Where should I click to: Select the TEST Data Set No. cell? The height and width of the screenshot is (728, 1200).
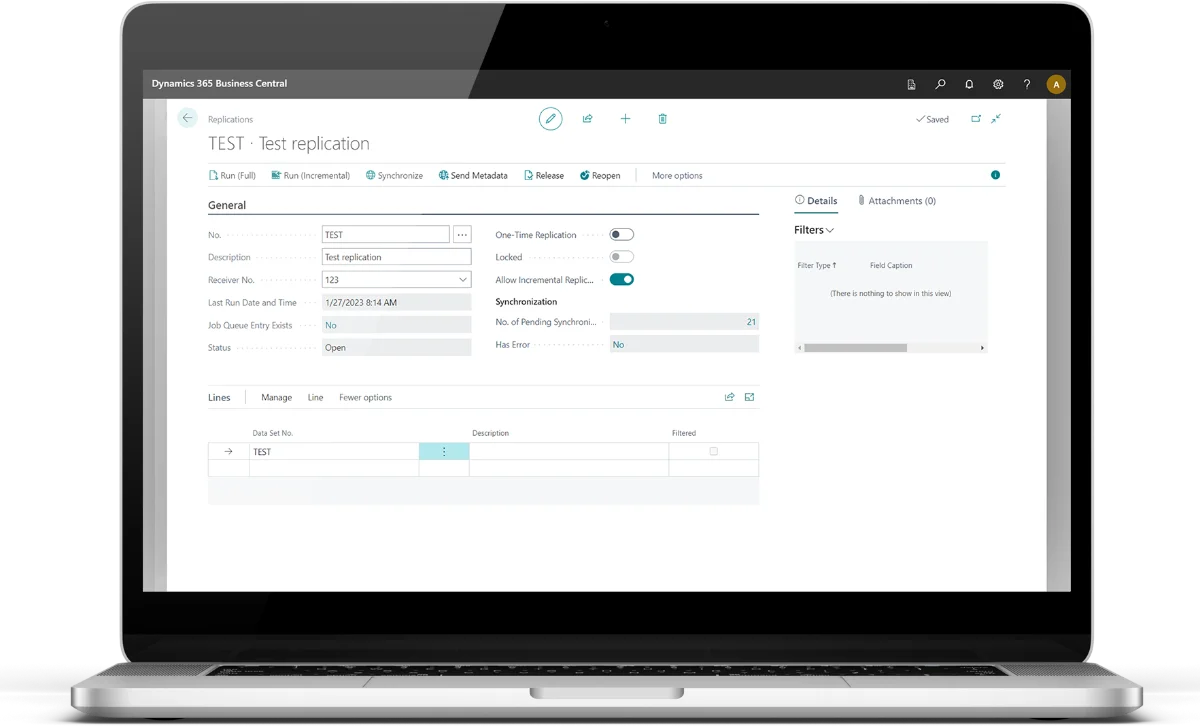coord(334,452)
